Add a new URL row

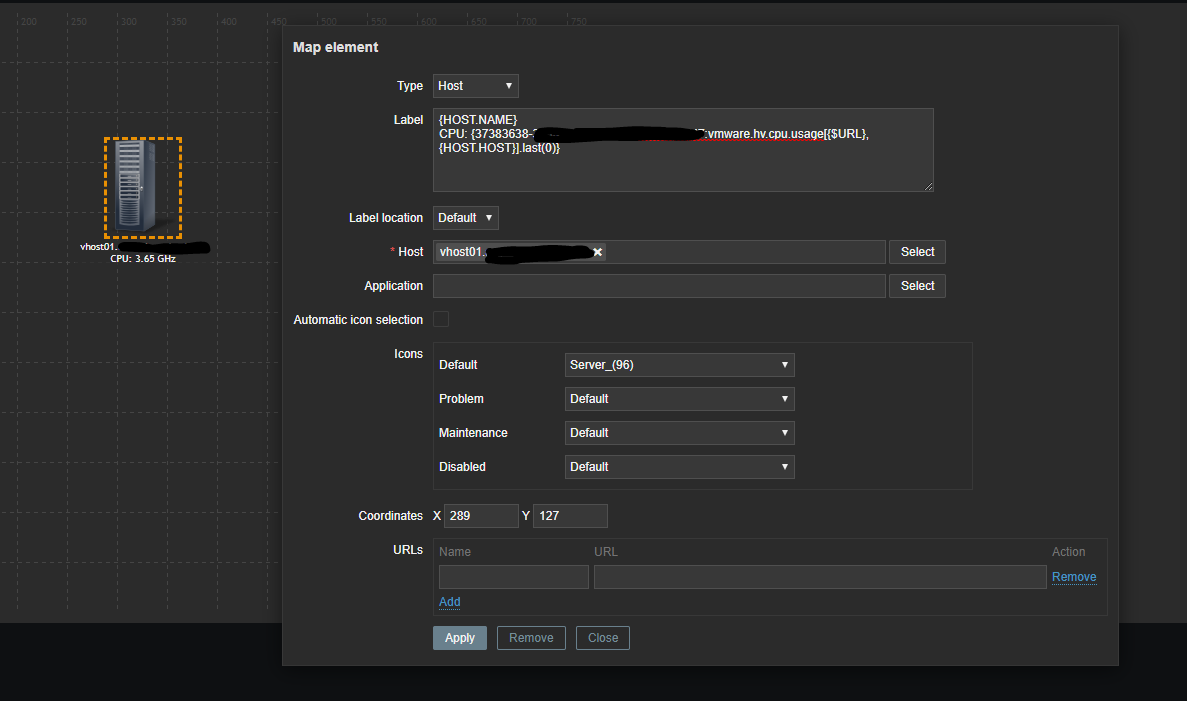(450, 602)
